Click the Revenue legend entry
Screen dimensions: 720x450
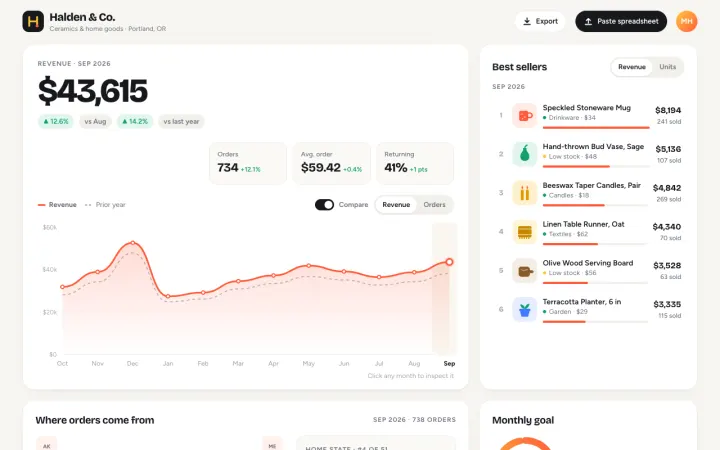(57, 205)
